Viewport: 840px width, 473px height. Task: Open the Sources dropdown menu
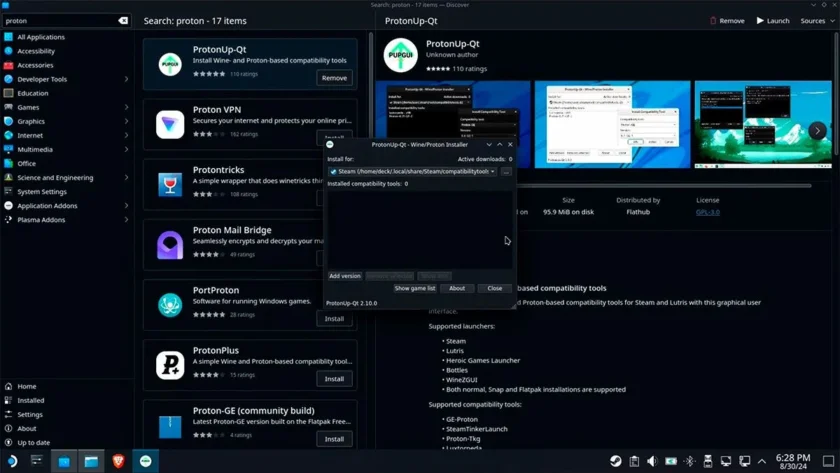click(818, 21)
